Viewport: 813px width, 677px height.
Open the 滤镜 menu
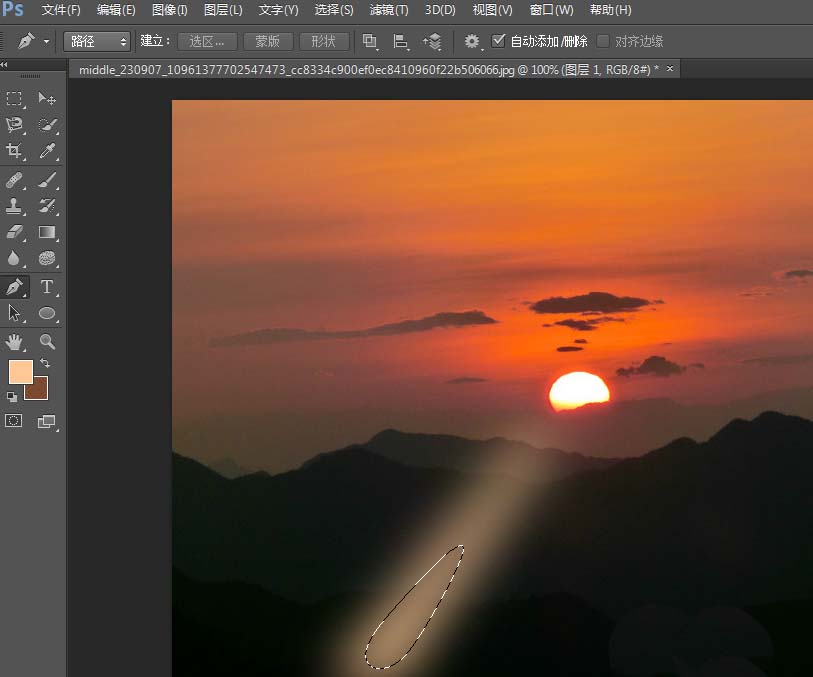pos(388,11)
